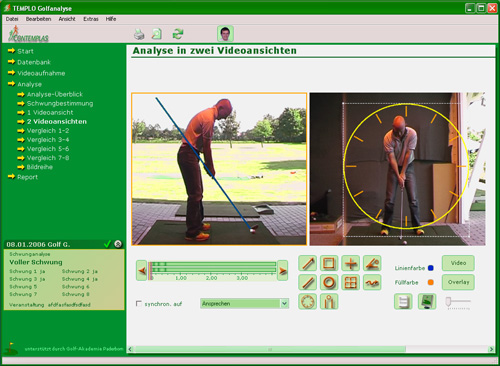Open the print preview magnifier icon
This screenshot has width=500, height=366.
point(157,34)
